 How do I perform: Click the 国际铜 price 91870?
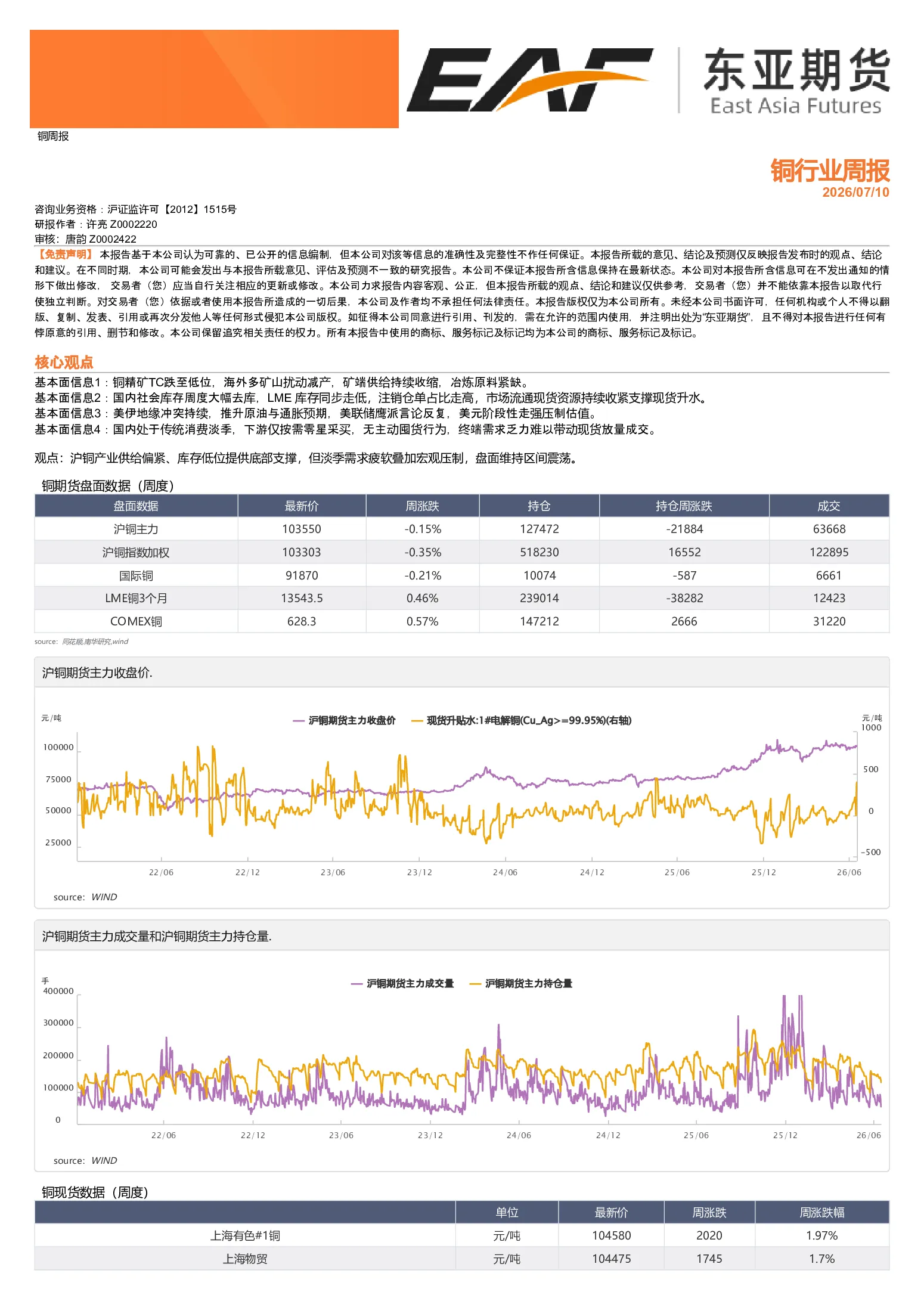(302, 575)
